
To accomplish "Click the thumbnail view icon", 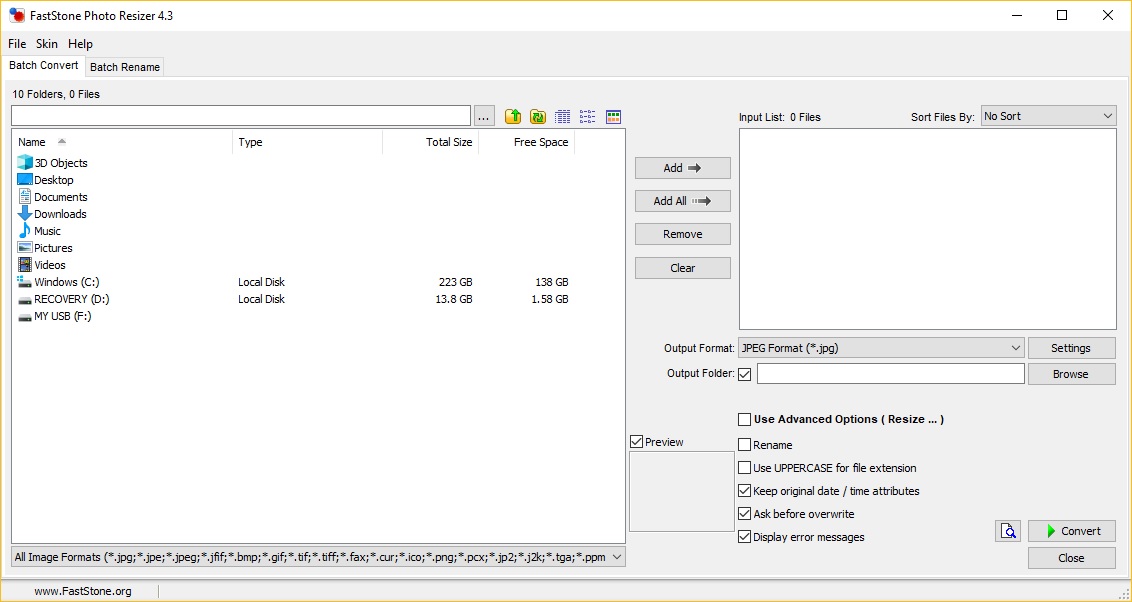I will [613, 116].
